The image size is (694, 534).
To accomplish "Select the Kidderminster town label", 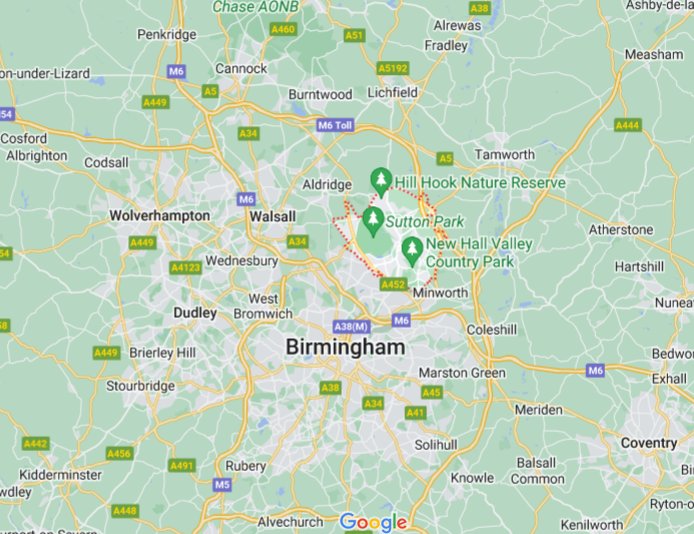I will [60, 475].
